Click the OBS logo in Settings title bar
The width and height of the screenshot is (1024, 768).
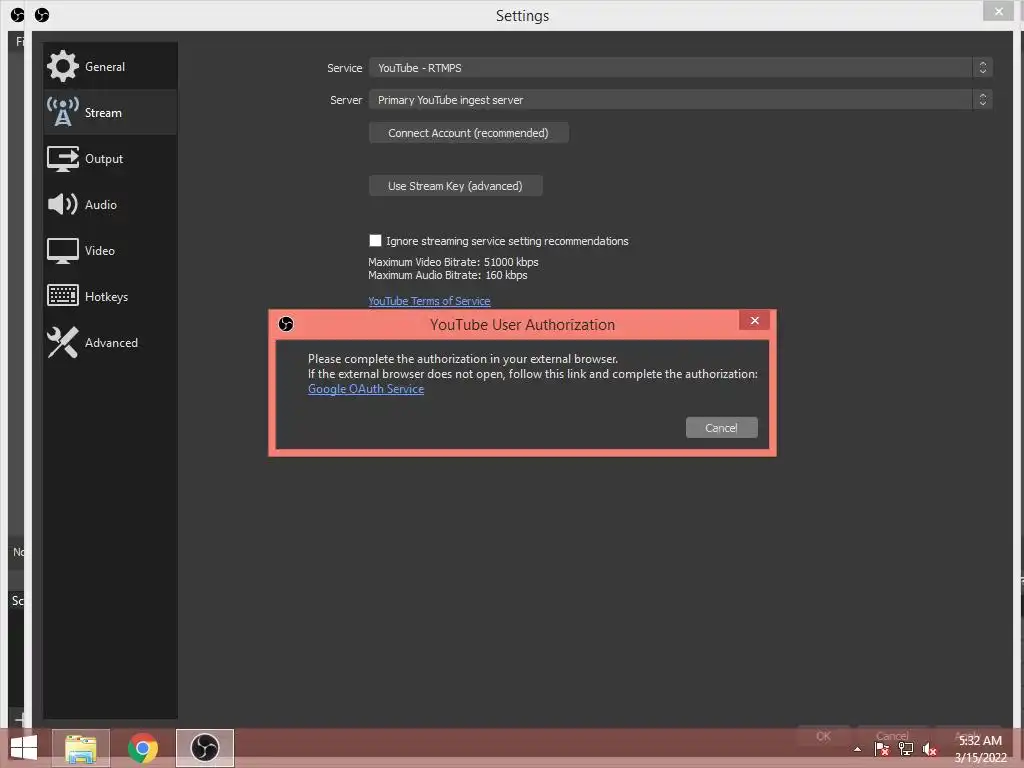coord(42,14)
